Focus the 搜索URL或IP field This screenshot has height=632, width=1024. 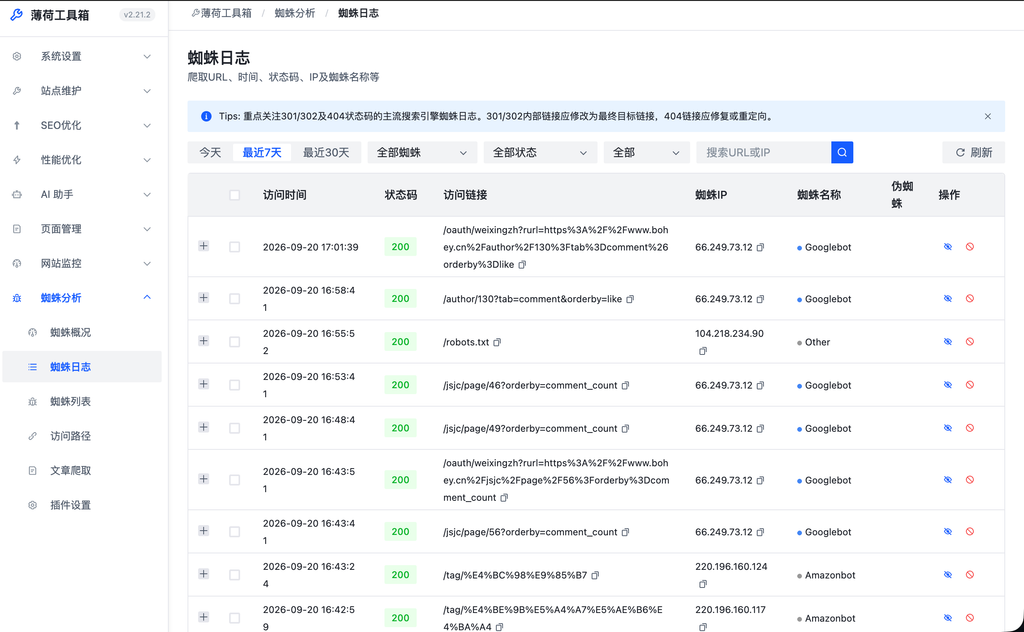(763, 152)
